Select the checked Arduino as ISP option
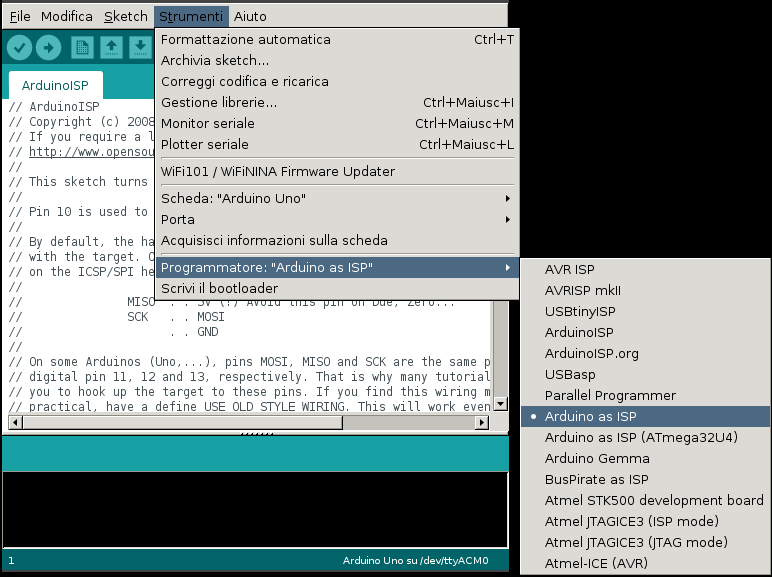 (645, 417)
